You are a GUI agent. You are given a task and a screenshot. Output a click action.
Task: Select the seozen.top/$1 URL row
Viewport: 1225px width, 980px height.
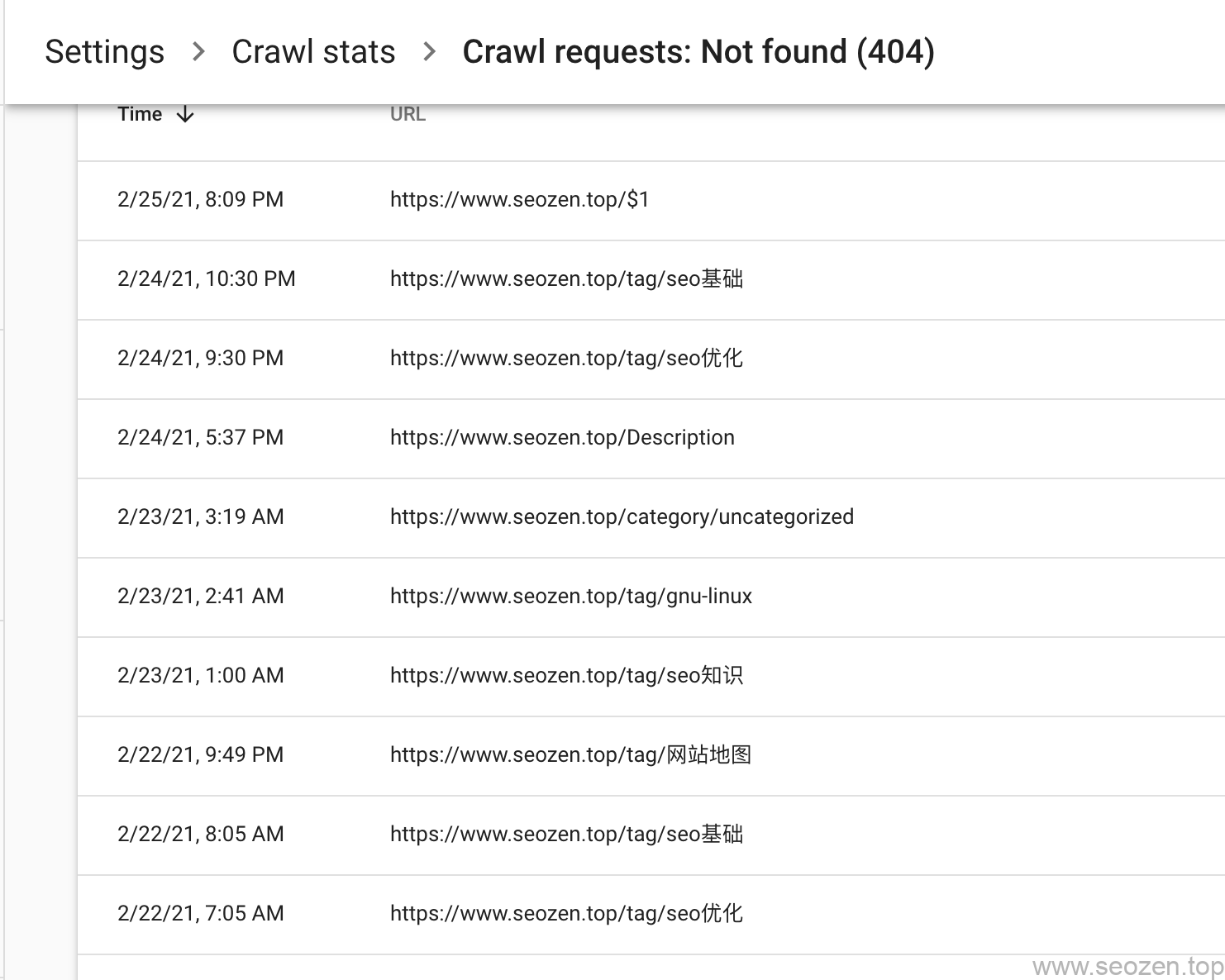[x=519, y=200]
